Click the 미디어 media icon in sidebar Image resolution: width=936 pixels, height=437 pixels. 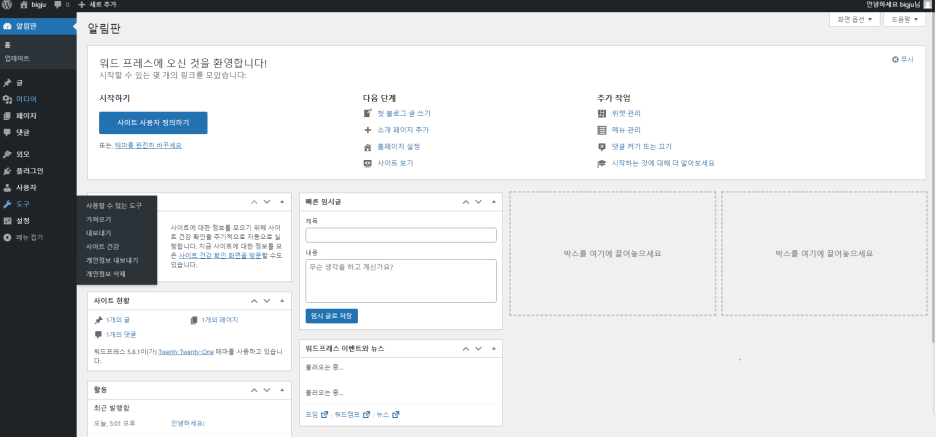[x=7, y=99]
